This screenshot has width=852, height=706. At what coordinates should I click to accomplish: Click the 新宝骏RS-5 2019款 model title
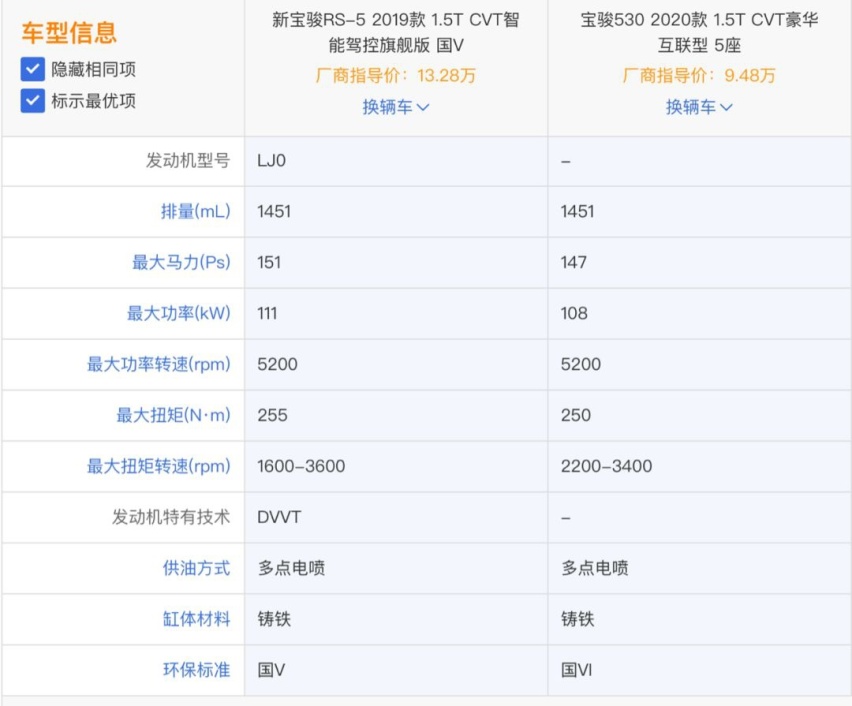(396, 33)
